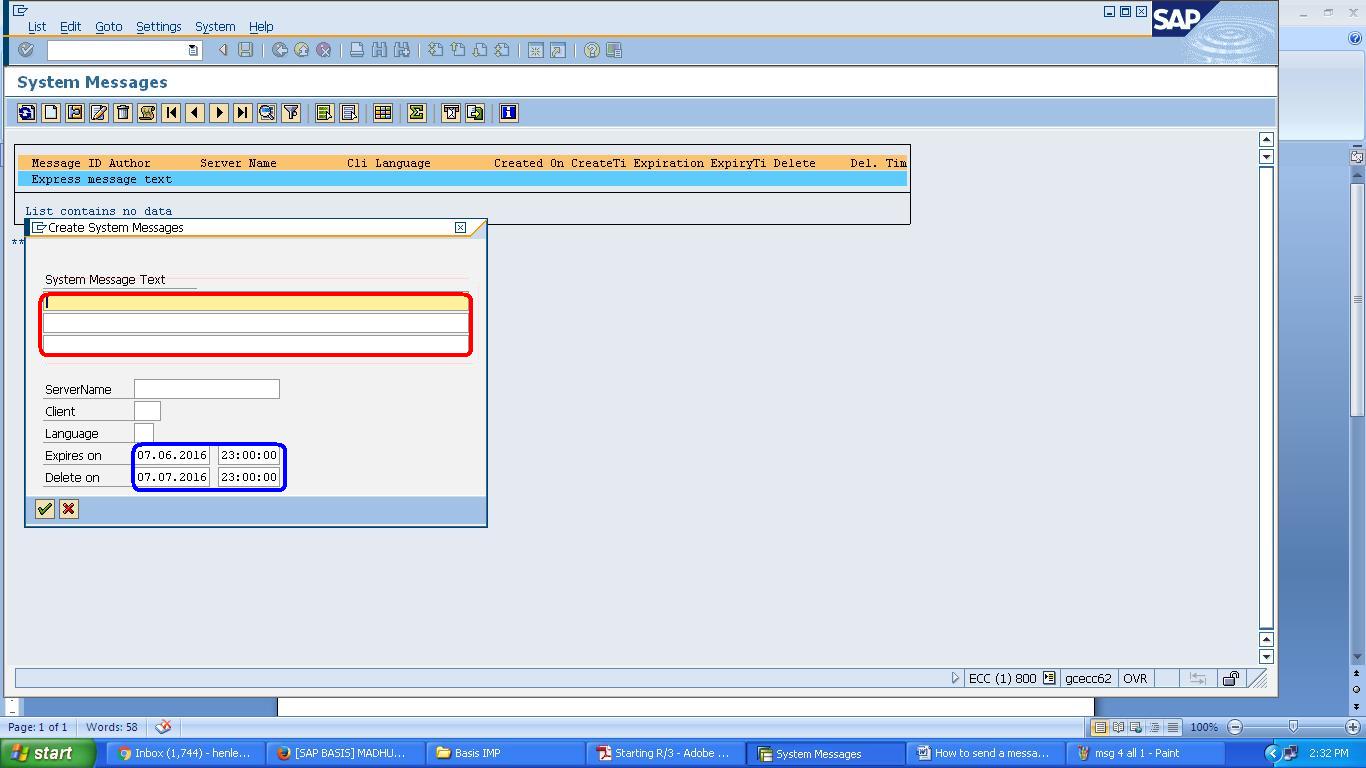Open the Goto menu
This screenshot has height=768, width=1366.
pyautogui.click(x=108, y=27)
